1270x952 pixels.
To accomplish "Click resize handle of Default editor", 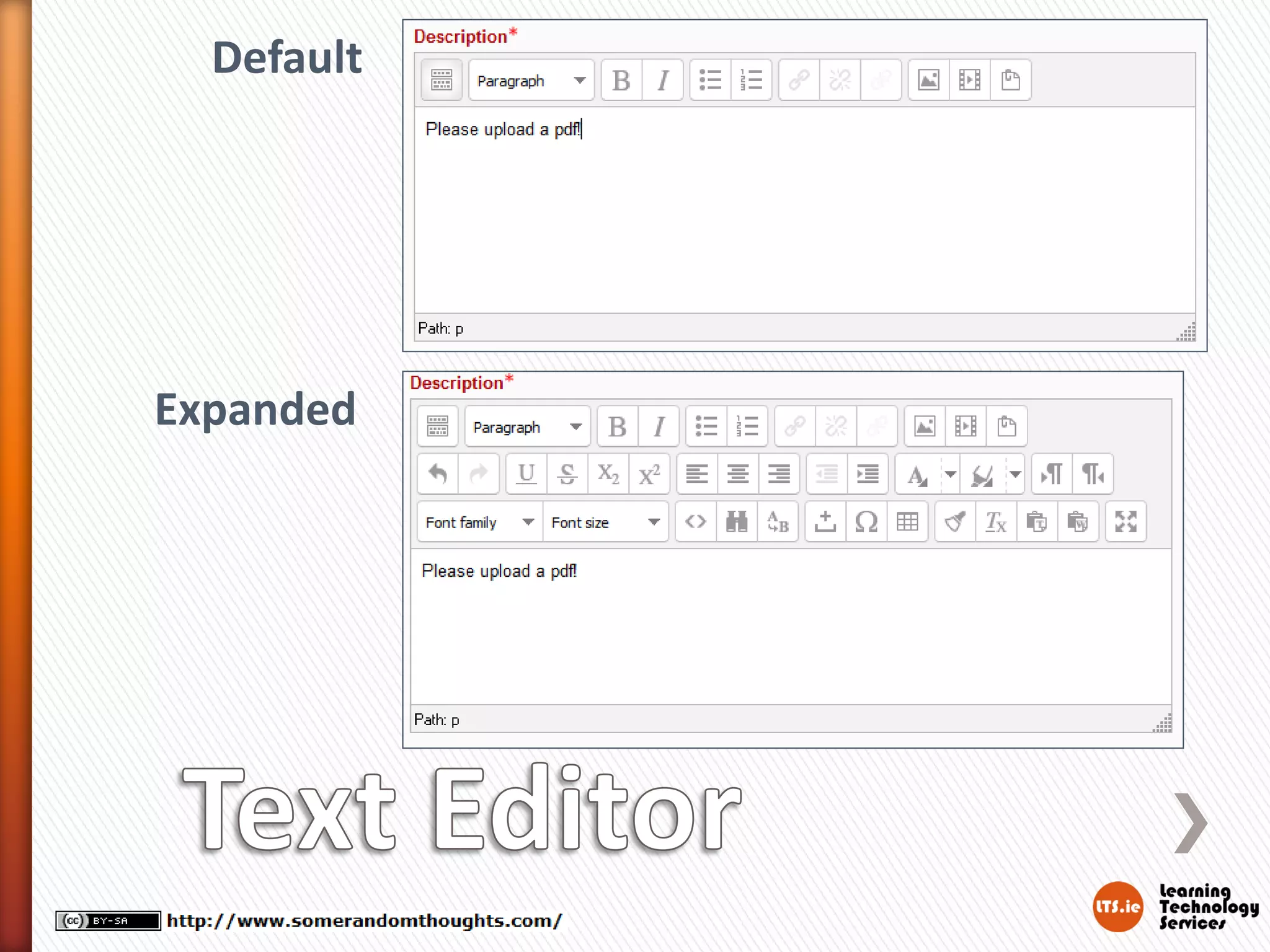I will [x=1186, y=332].
